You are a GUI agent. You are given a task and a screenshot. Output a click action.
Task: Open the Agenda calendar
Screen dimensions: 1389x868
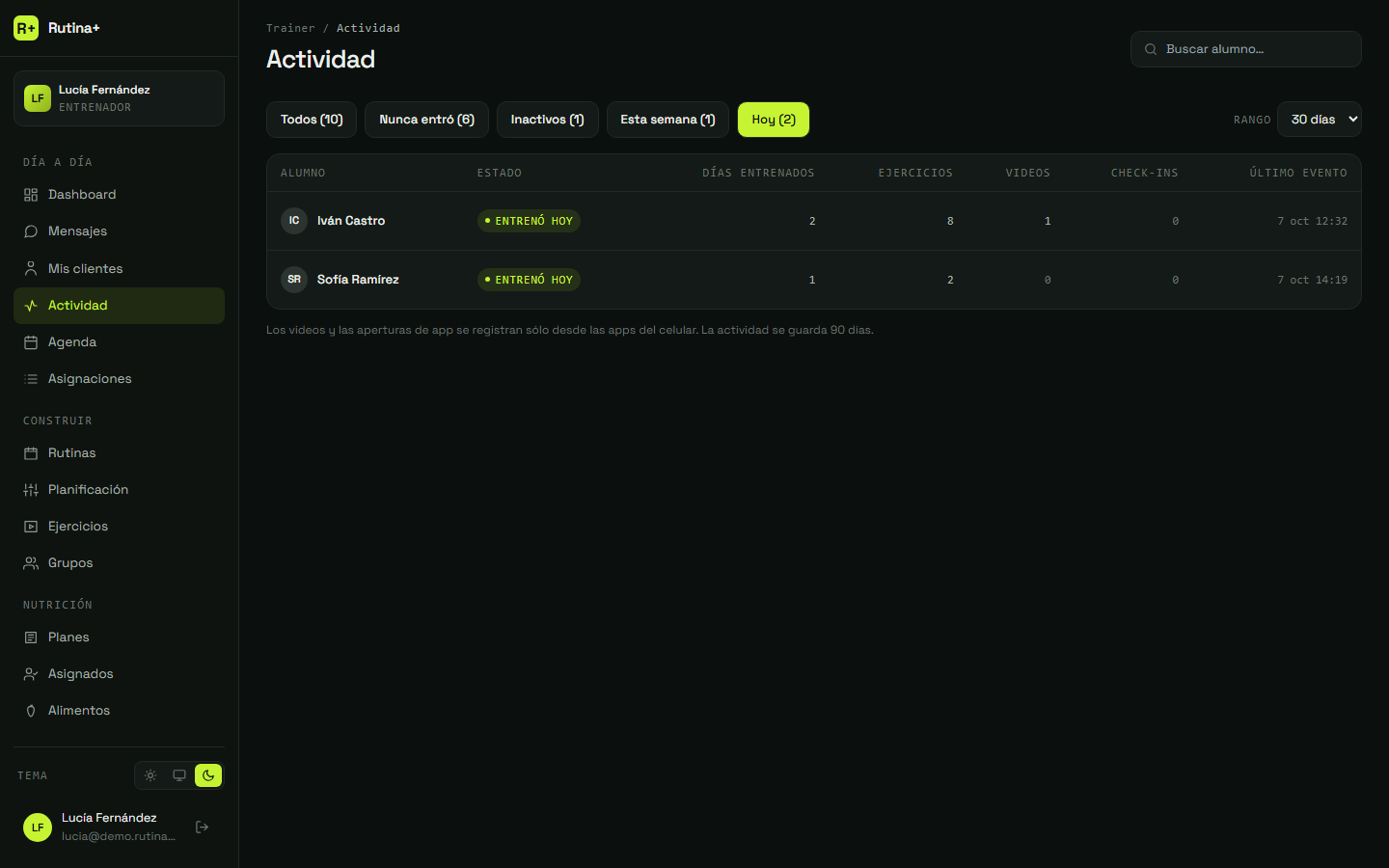tap(119, 342)
